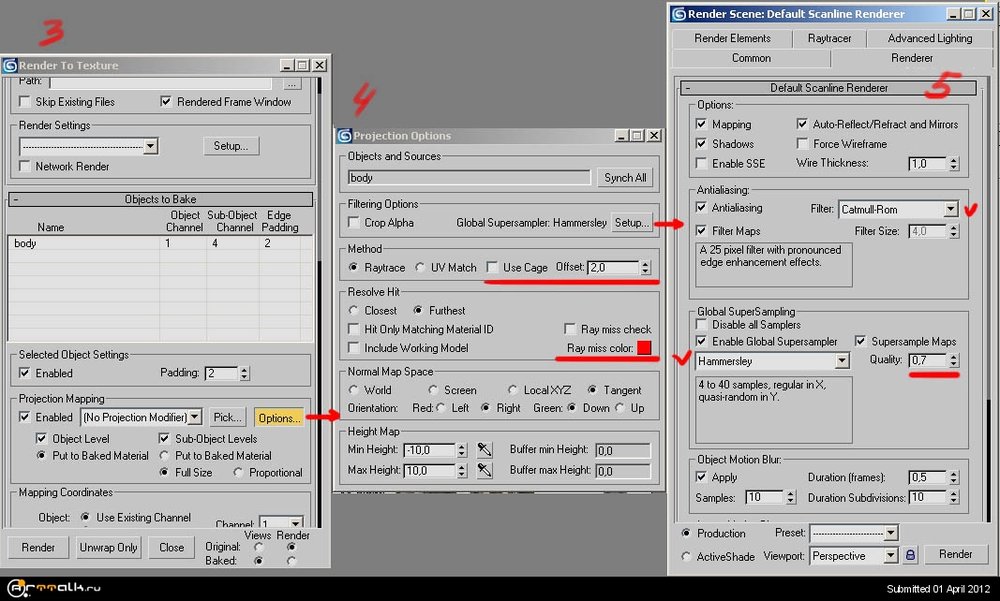Click the Min Height picker icon
Viewport: 1000px width, 601px height.
click(485, 451)
